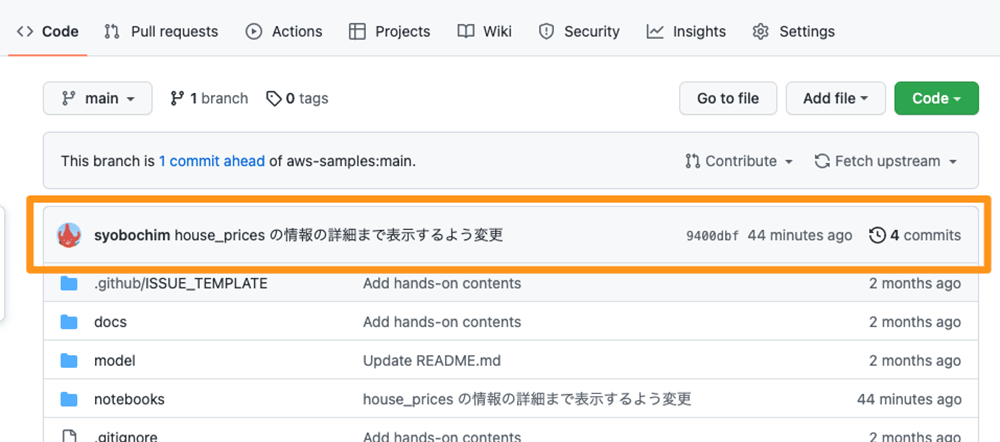1000x442 pixels.
Task: Click the Pull requests tab icon
Action: click(112, 31)
